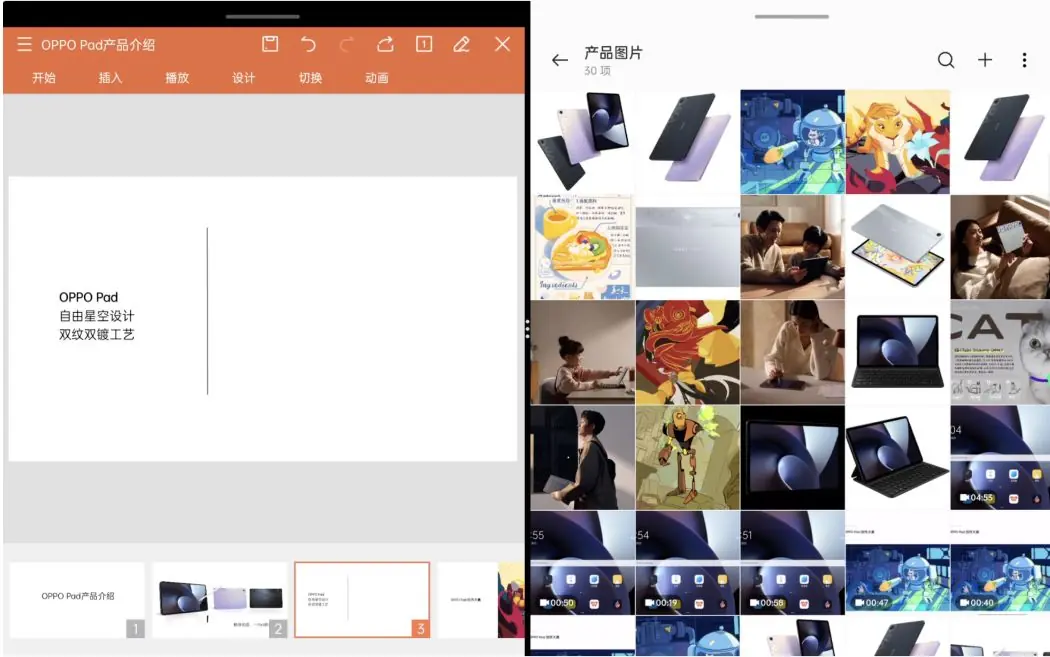This screenshot has width=1050, height=657.
Task: Open the red and yellow lion illustration
Action: tap(688, 352)
